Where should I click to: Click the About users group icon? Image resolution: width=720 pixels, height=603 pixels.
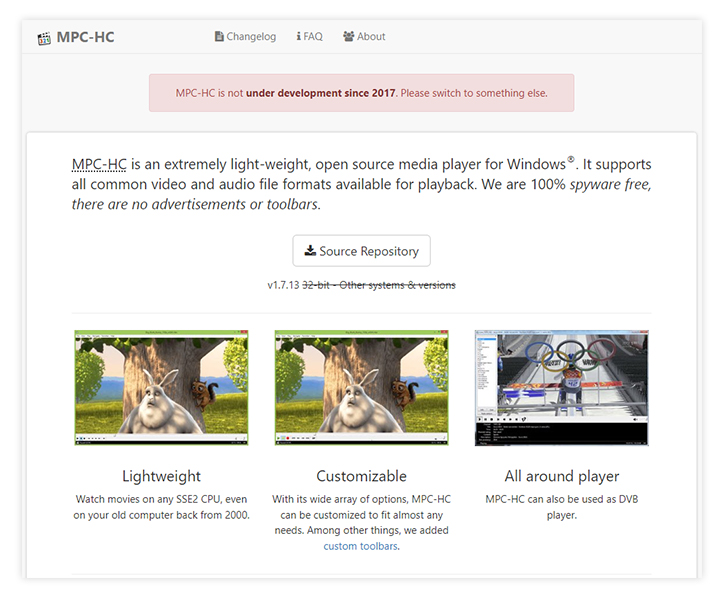pos(348,37)
